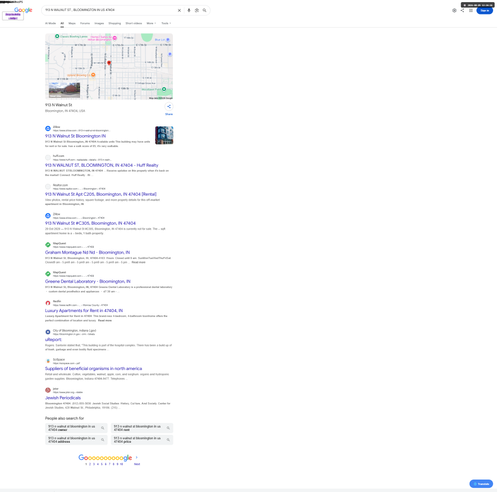The image size is (500, 492).
Task: Click the Translate button at bottom right
Action: pyautogui.click(x=481, y=484)
